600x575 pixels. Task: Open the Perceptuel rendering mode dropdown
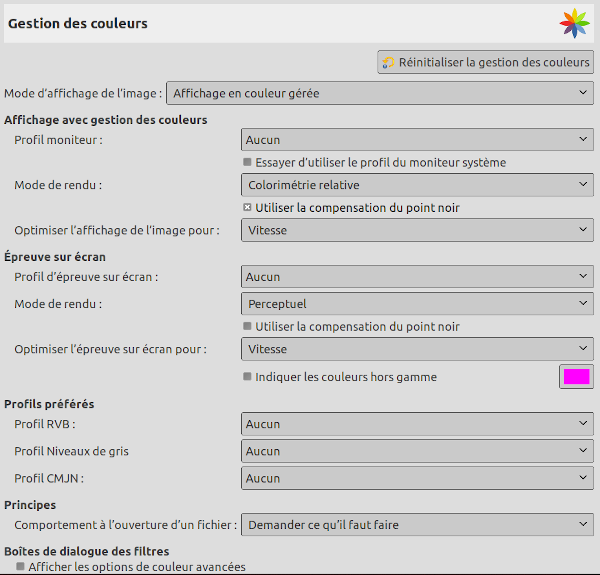point(417,304)
